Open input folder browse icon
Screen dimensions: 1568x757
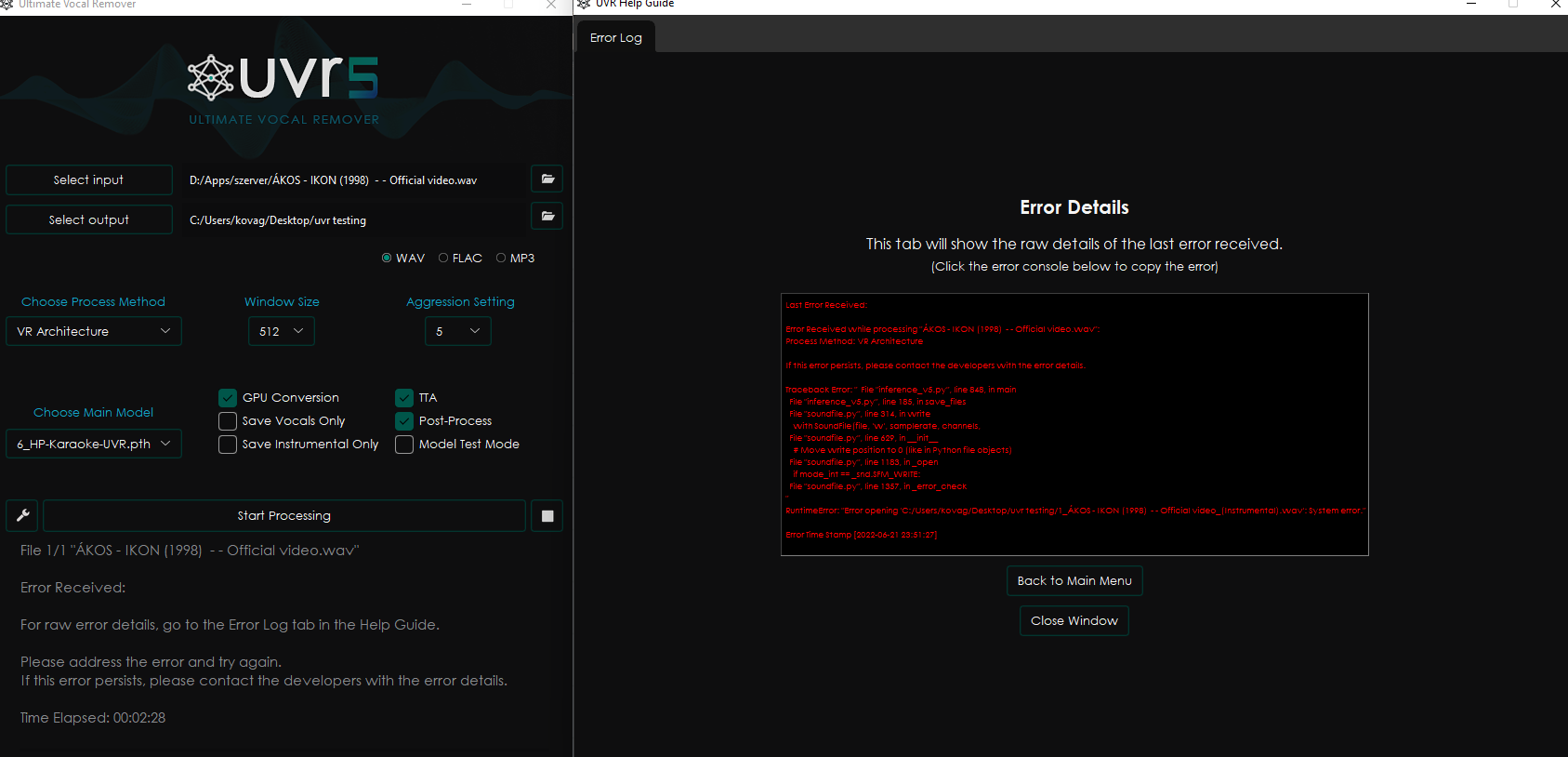coord(547,179)
